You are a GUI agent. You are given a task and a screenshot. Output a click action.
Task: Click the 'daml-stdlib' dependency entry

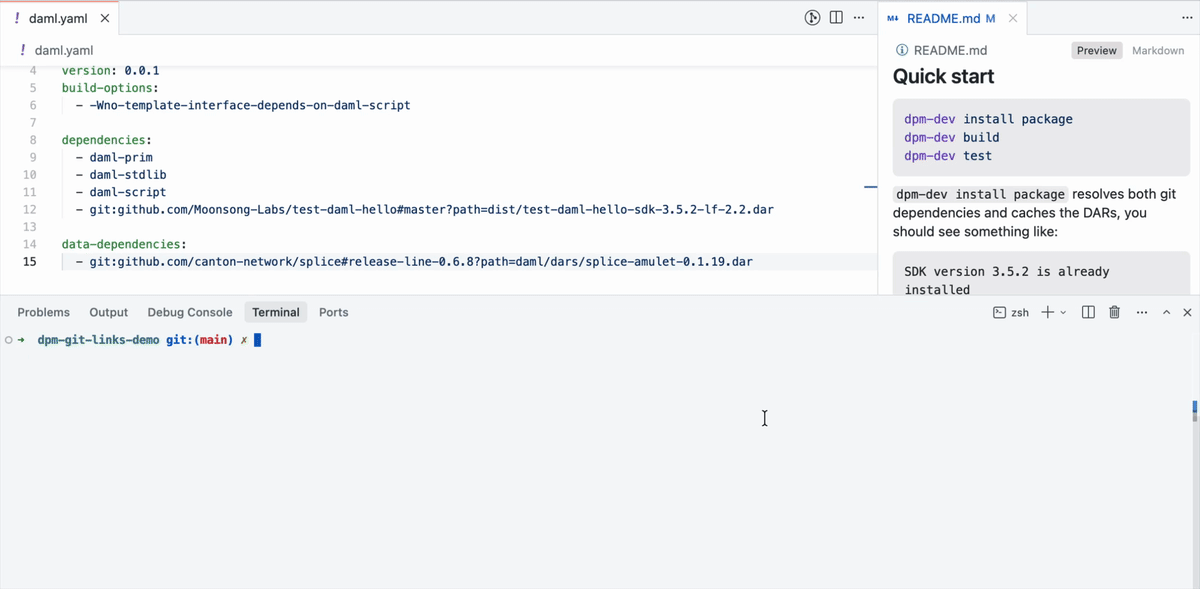click(128, 175)
